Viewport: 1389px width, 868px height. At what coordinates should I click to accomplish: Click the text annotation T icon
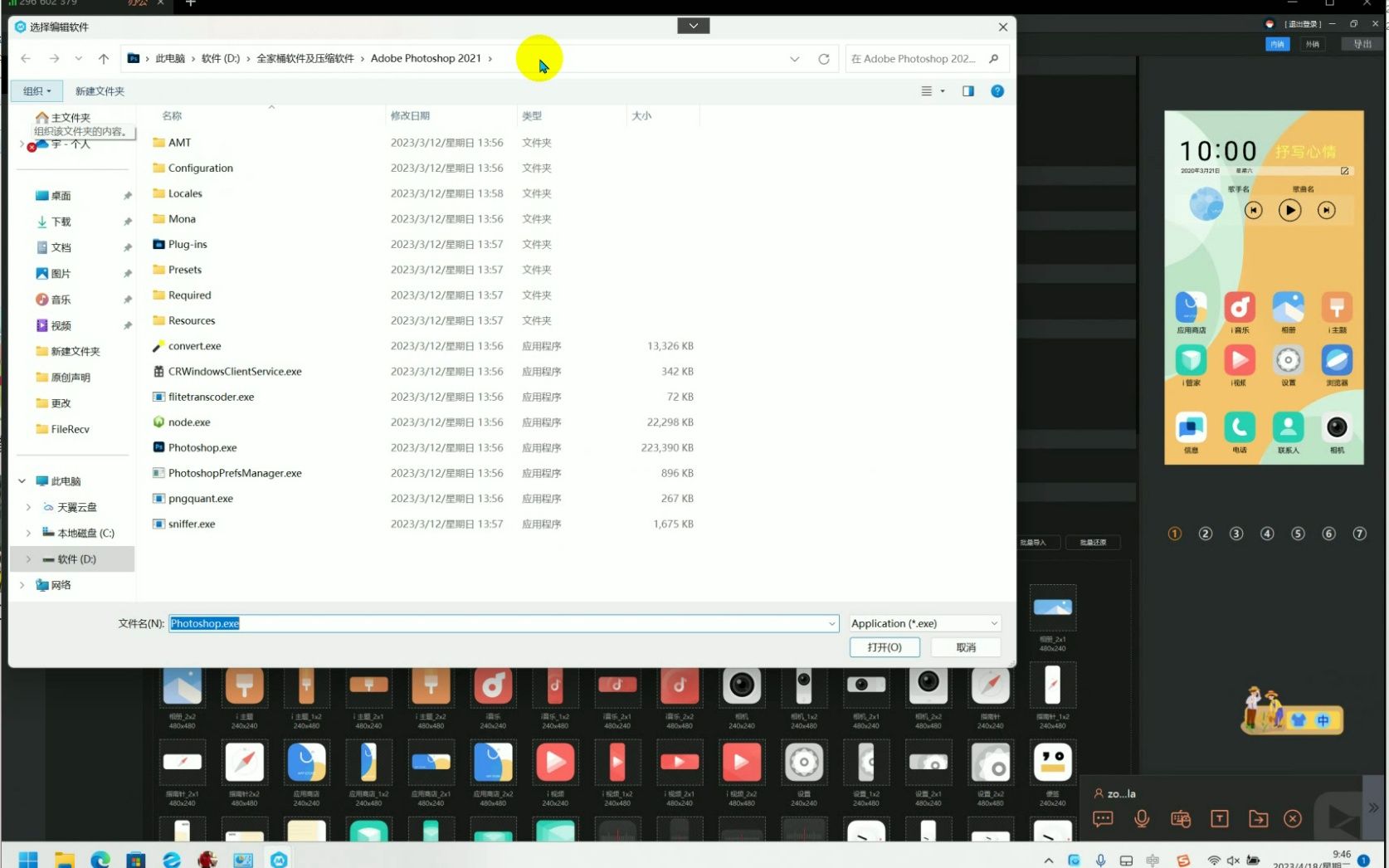(1220, 819)
